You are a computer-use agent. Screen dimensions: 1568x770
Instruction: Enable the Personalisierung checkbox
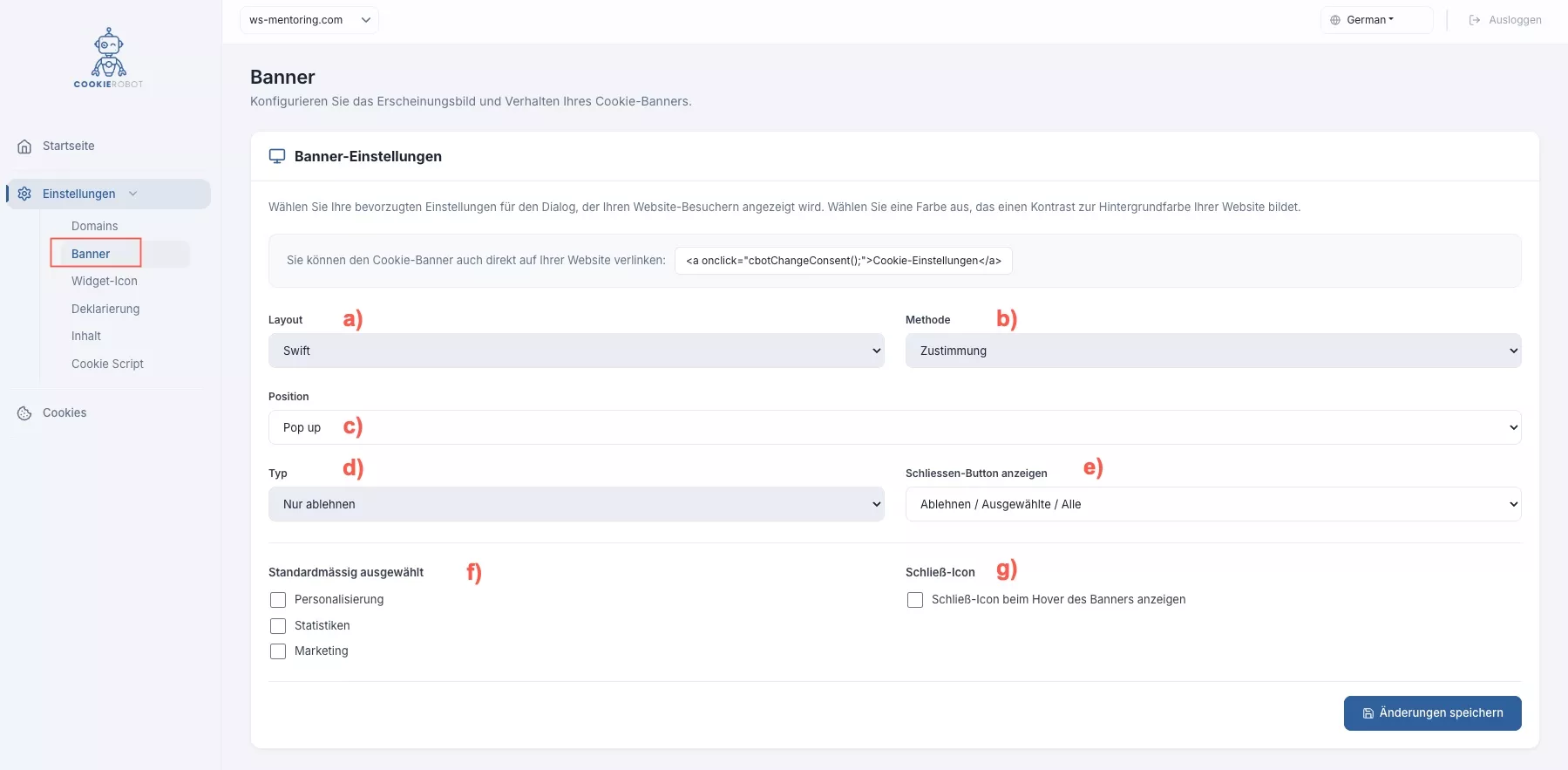(x=278, y=600)
